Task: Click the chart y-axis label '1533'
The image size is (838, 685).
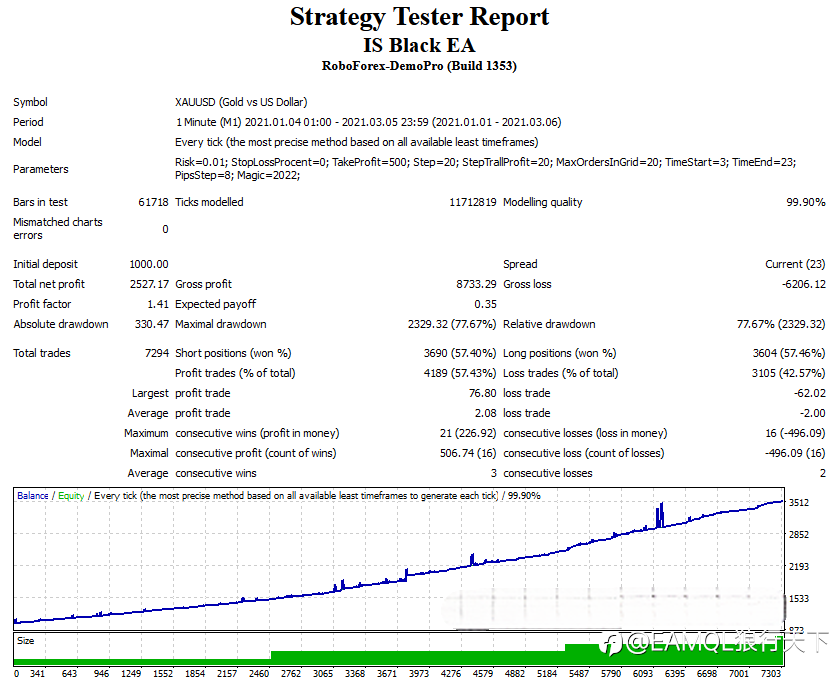Action: tap(799, 599)
